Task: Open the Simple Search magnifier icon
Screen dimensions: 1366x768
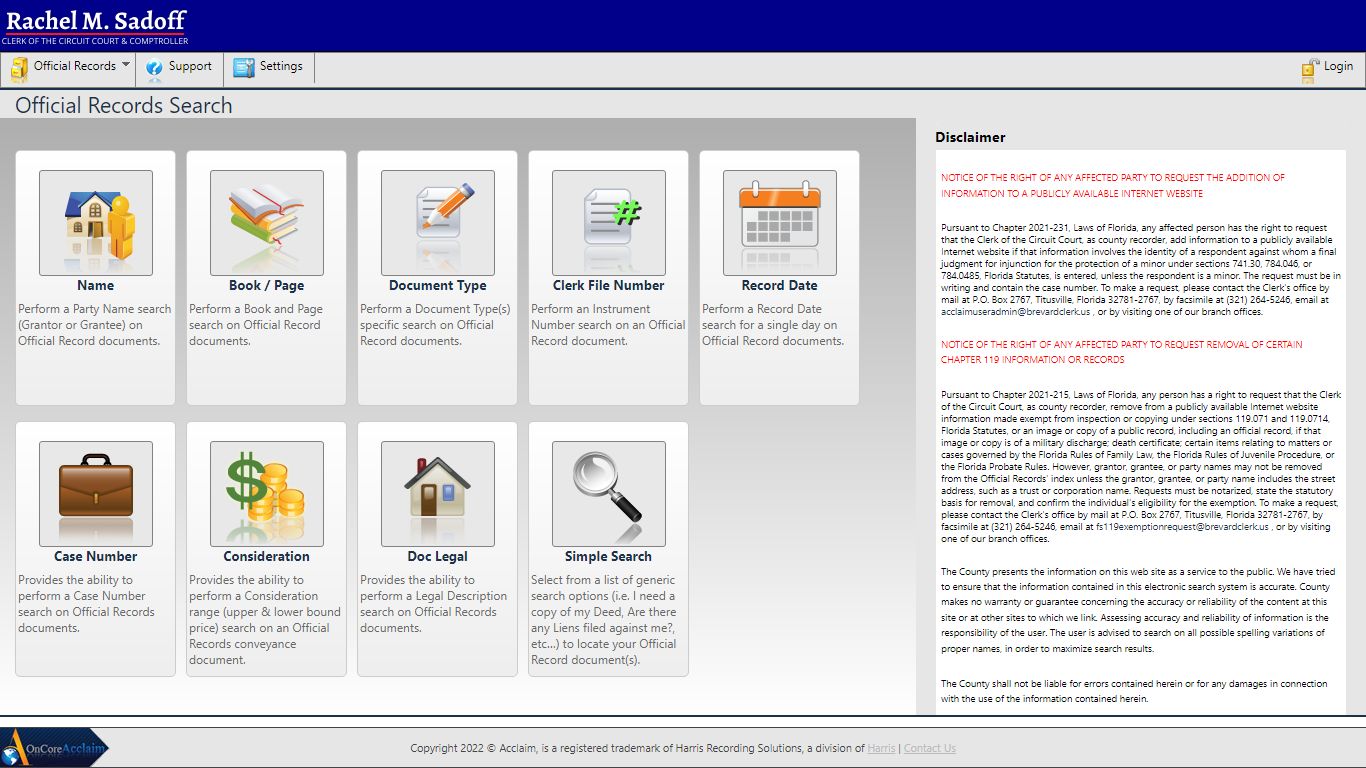Action: tap(609, 494)
